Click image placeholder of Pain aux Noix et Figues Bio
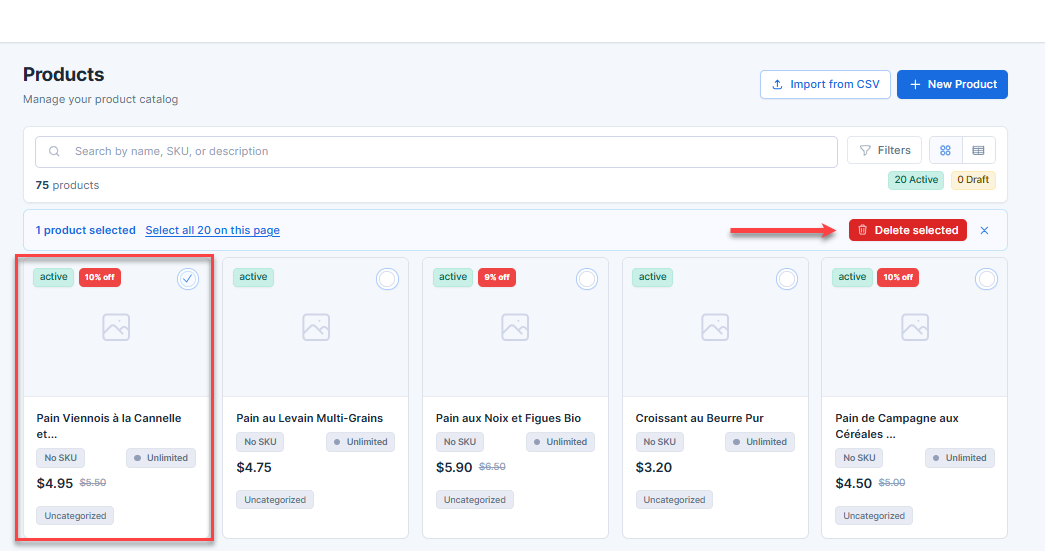The image size is (1045, 551). 515,327
